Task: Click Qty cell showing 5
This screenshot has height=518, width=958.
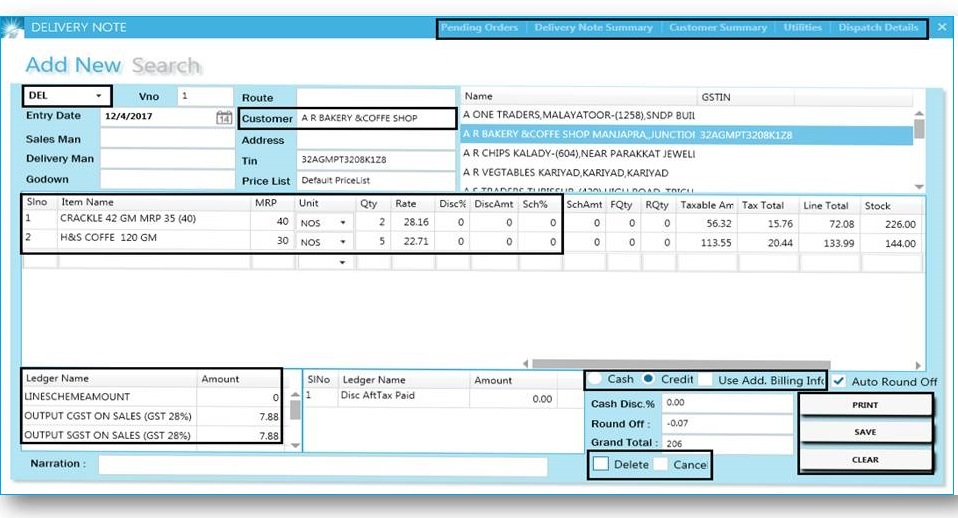Action: click(372, 242)
